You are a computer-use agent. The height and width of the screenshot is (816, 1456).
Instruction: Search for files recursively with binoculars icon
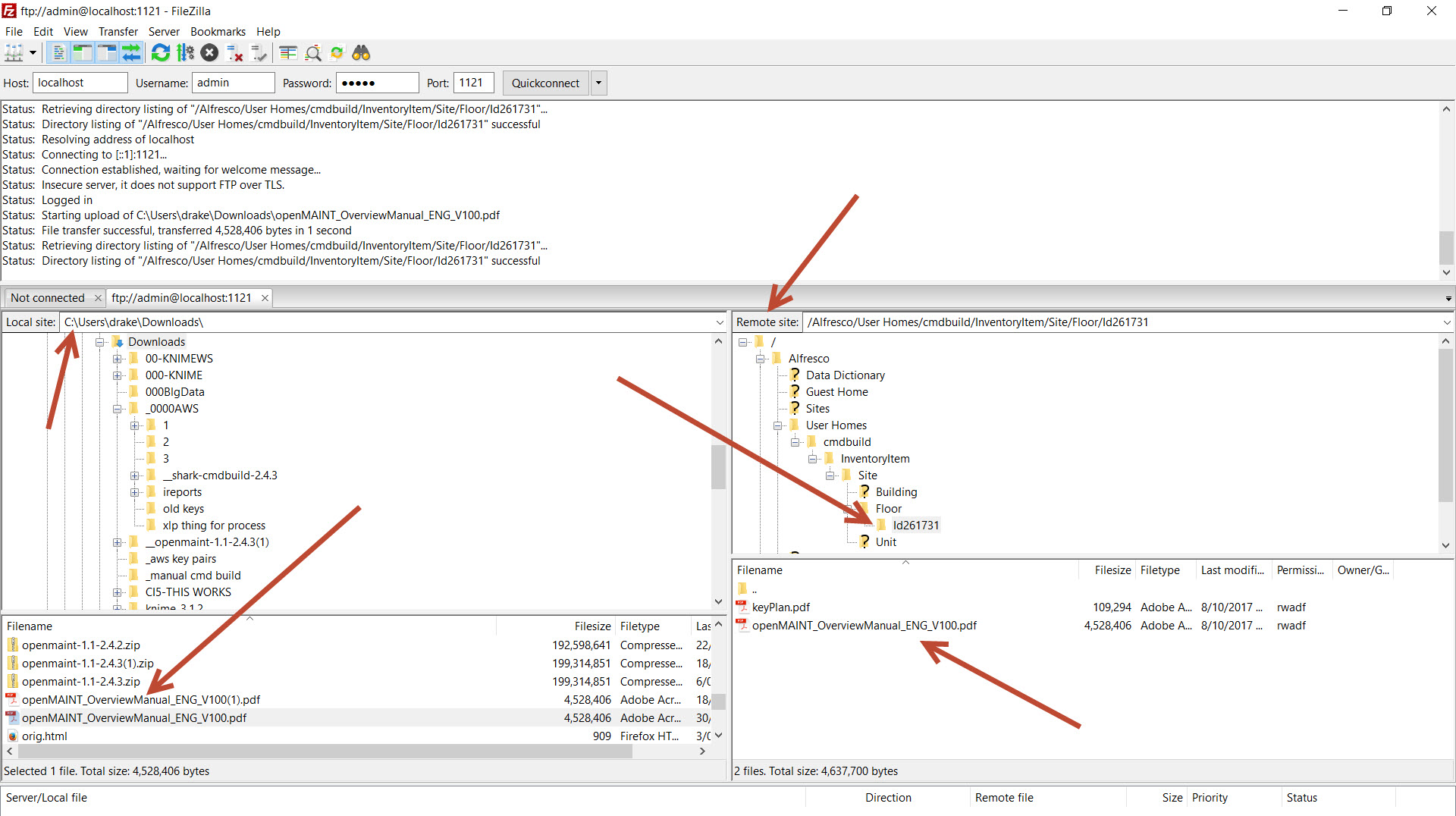tap(362, 53)
